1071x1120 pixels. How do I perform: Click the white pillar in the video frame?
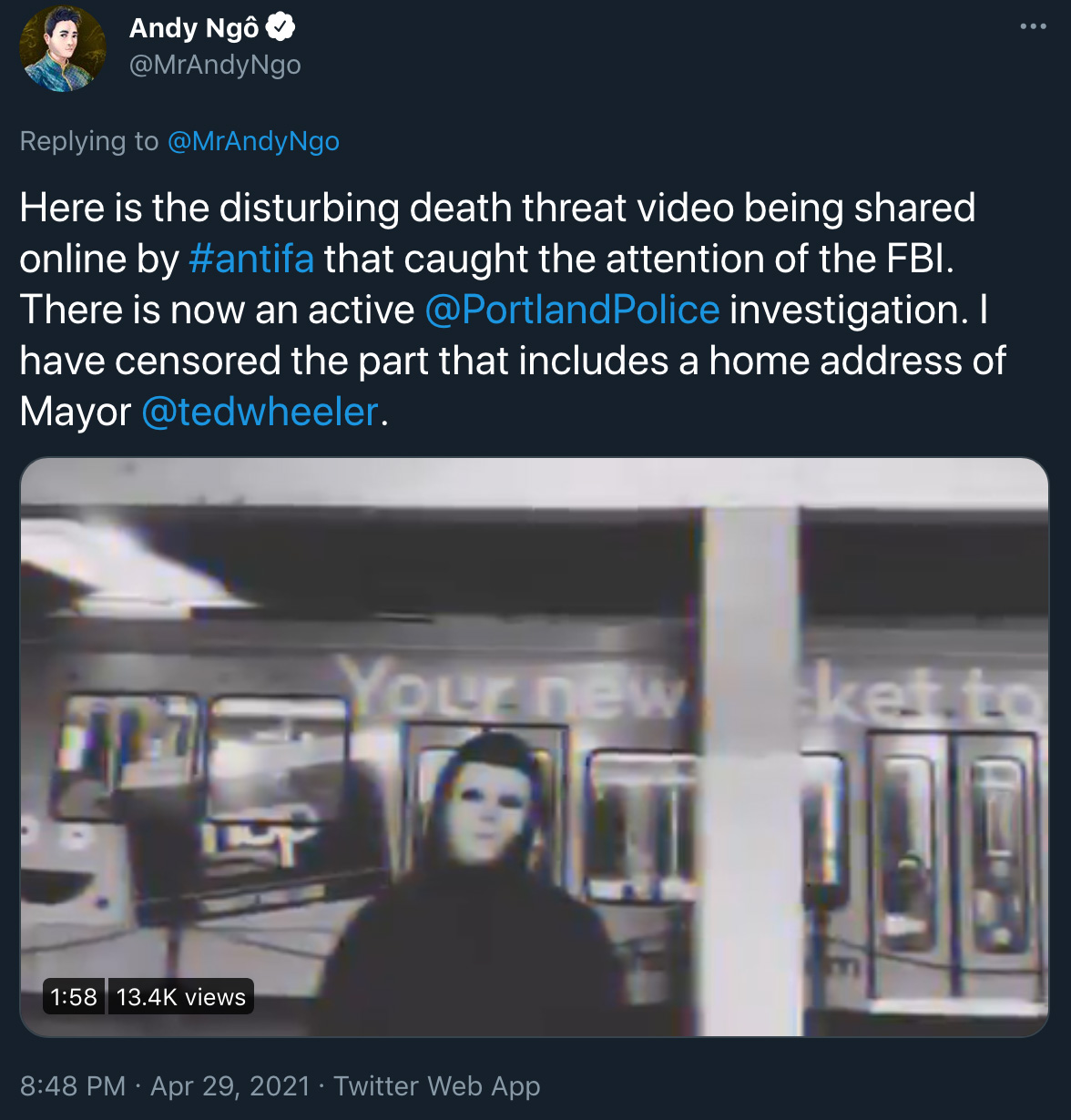(x=751, y=771)
